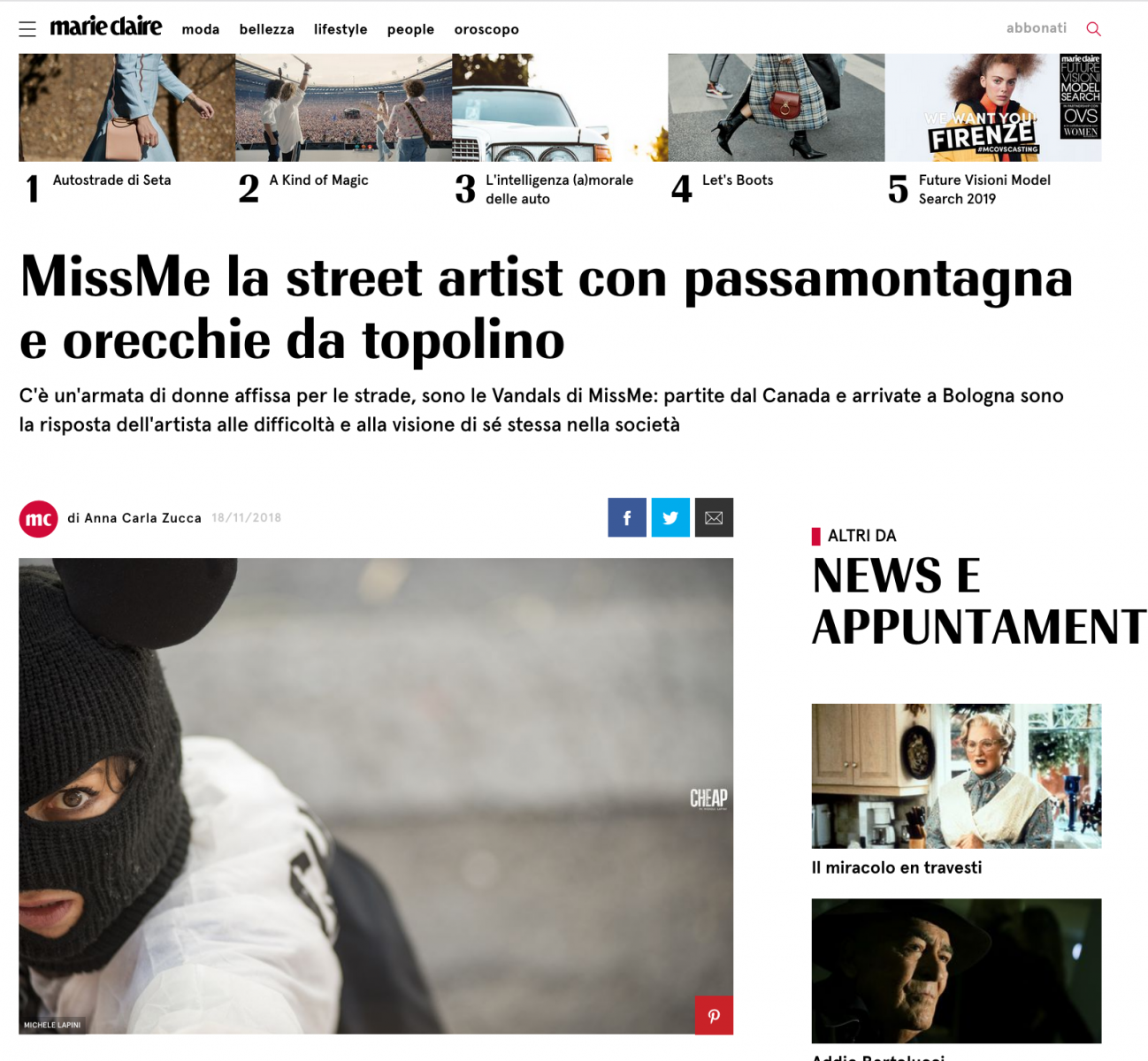The height and width of the screenshot is (1061, 1148).
Task: Pin the image with Pinterest button
Action: pos(714,1015)
